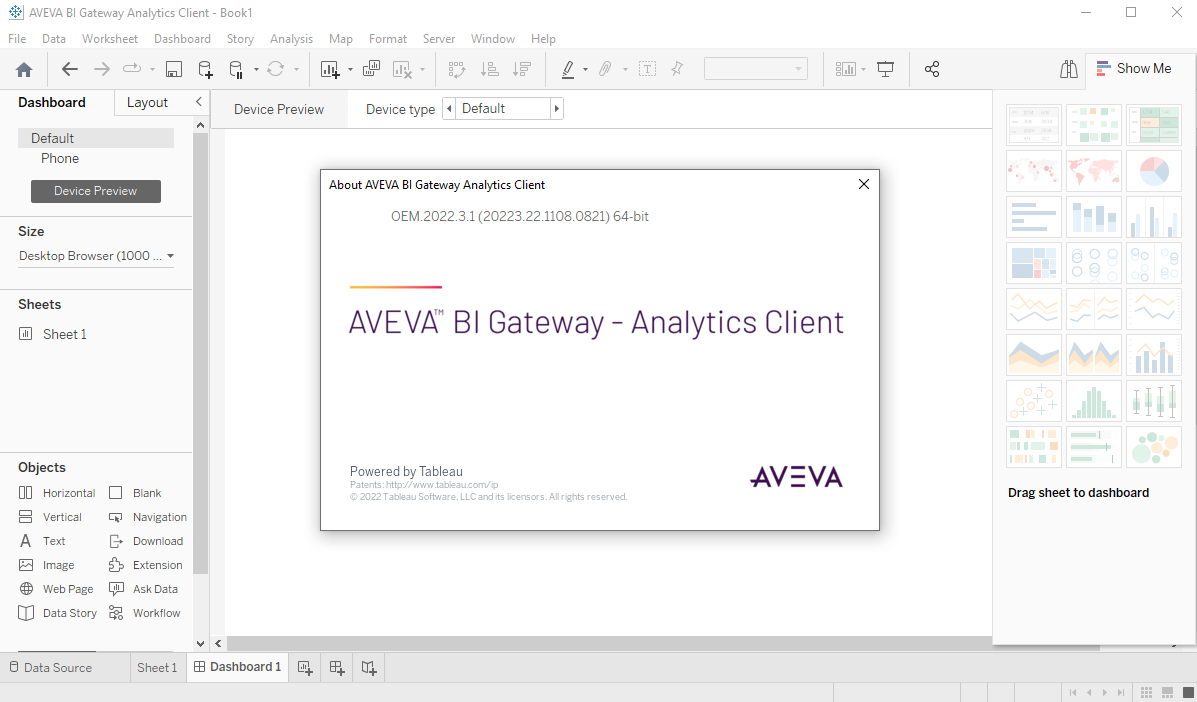Open the Worksheet menu
The height and width of the screenshot is (702, 1197).
(x=110, y=38)
